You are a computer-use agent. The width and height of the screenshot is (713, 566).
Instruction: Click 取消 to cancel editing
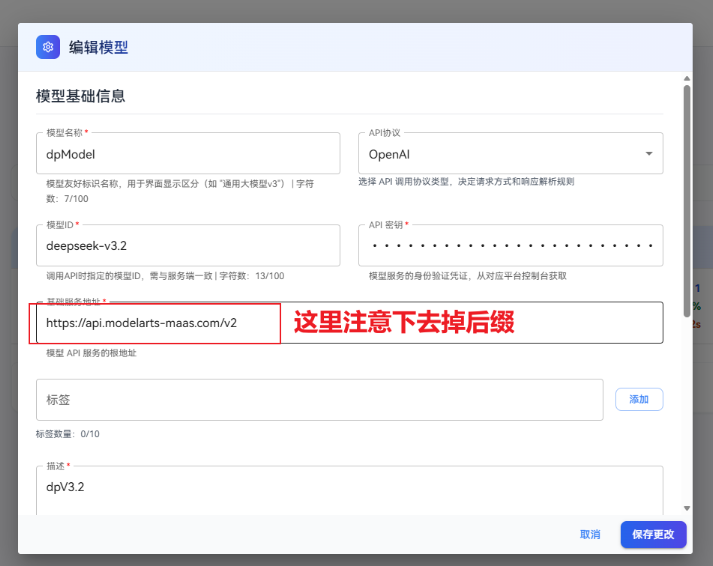tap(590, 534)
